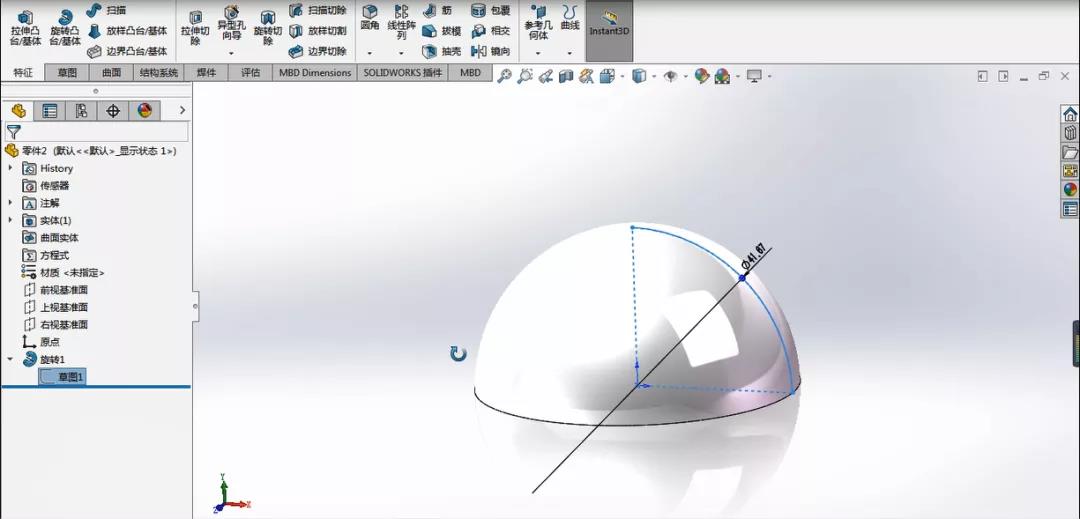Collapse the 旋转1 revolve feature node
1080x519 pixels.
[10, 359]
